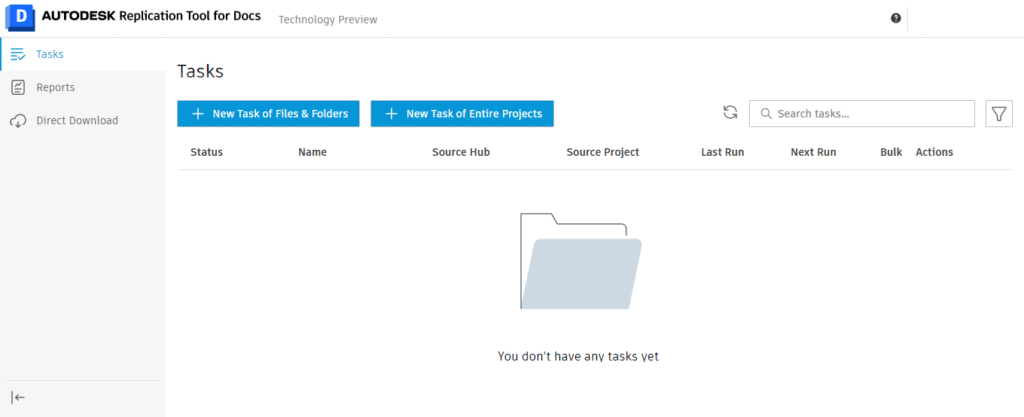Open the filter funnel icon

coord(998,114)
